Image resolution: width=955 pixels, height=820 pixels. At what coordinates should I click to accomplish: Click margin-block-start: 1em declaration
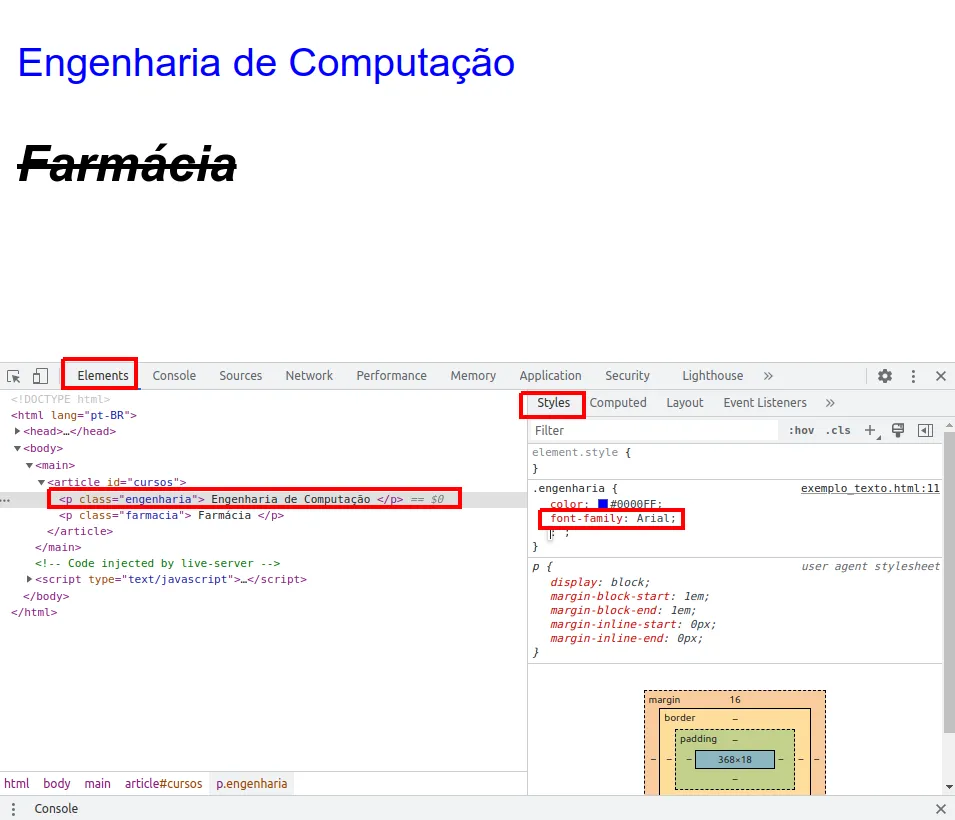coord(629,596)
